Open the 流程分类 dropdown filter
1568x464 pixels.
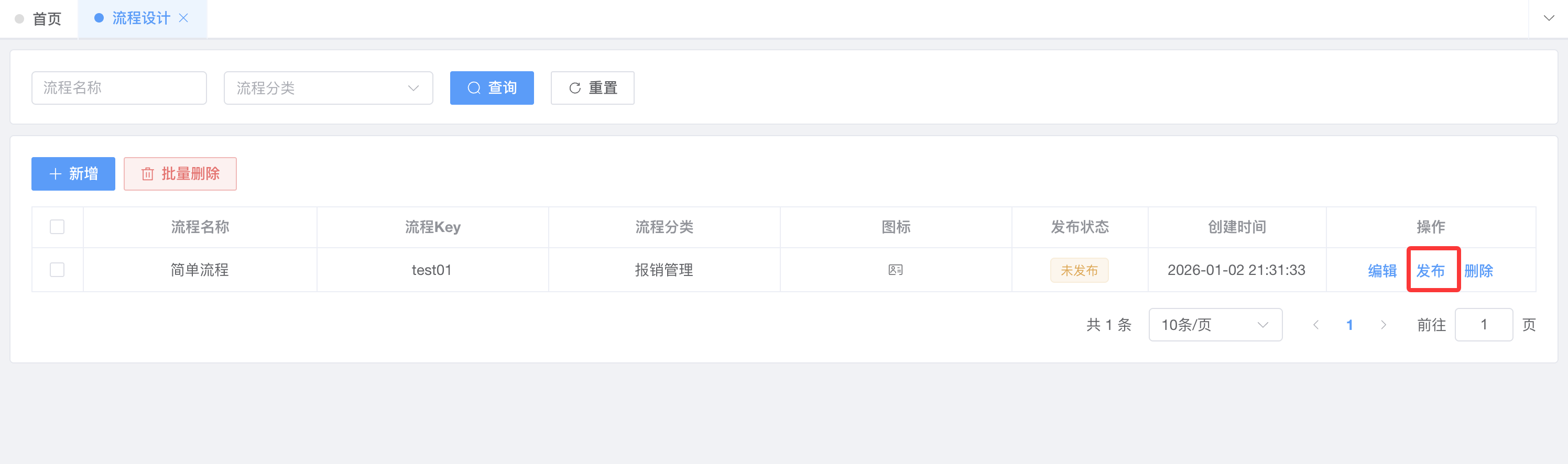[x=328, y=88]
